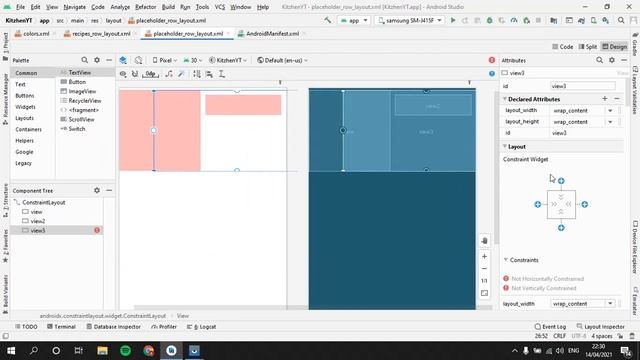Open Event Log
Image resolution: width=640 pixels, height=360 pixels.
550,327
